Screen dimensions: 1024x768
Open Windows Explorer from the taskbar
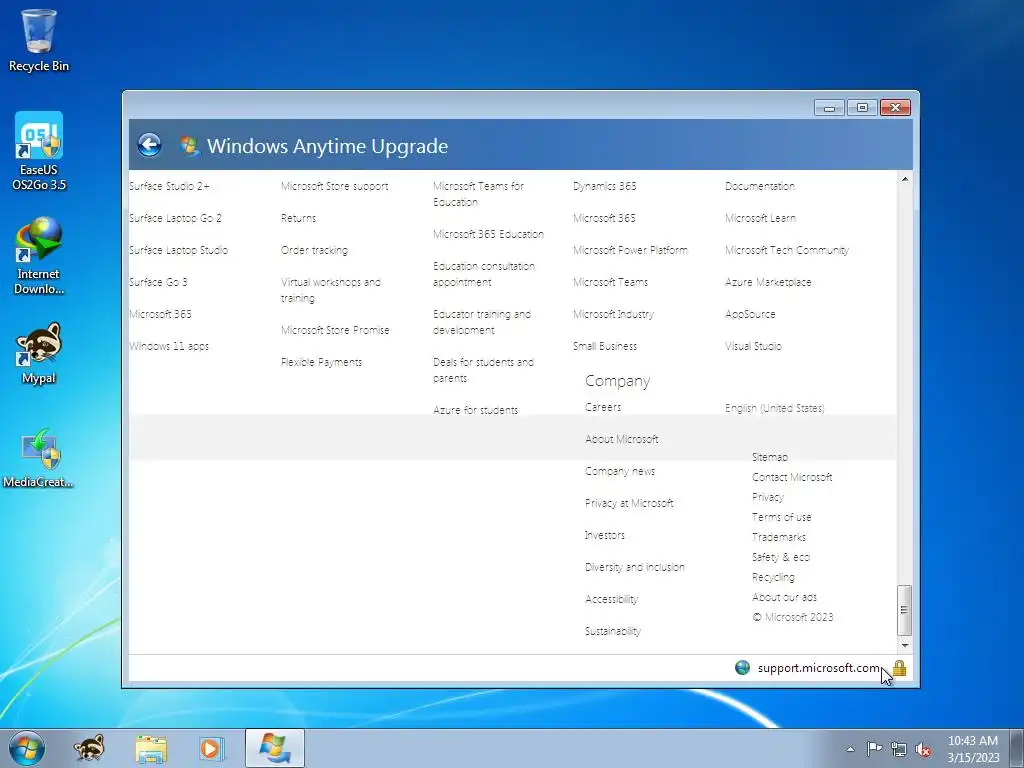(x=151, y=748)
